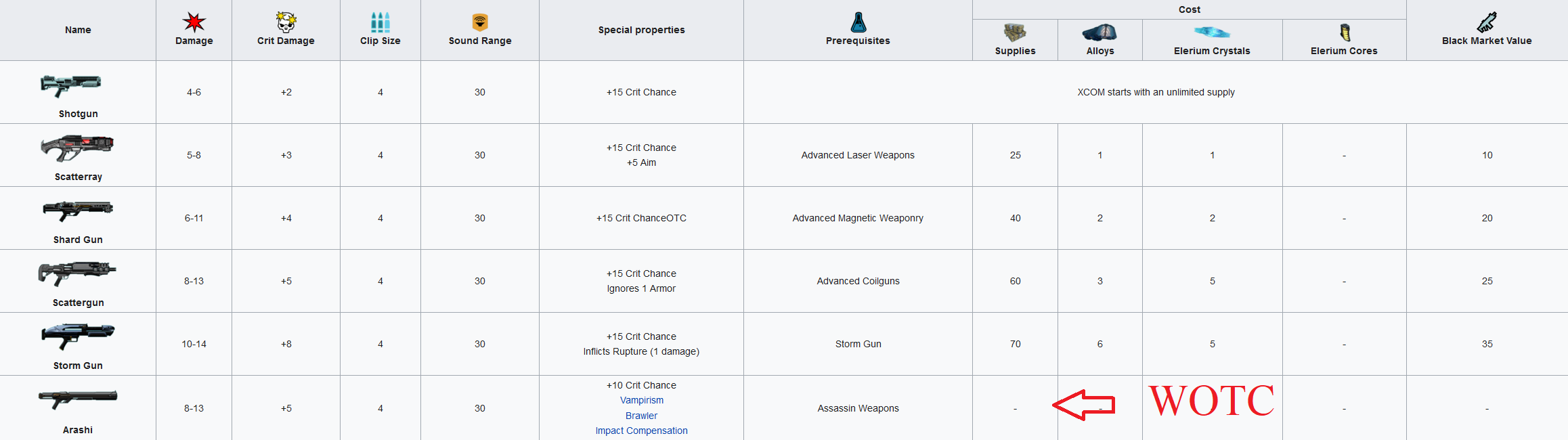Image resolution: width=1568 pixels, height=440 pixels.
Task: Click the Scattergun weapon image
Action: click(77, 273)
